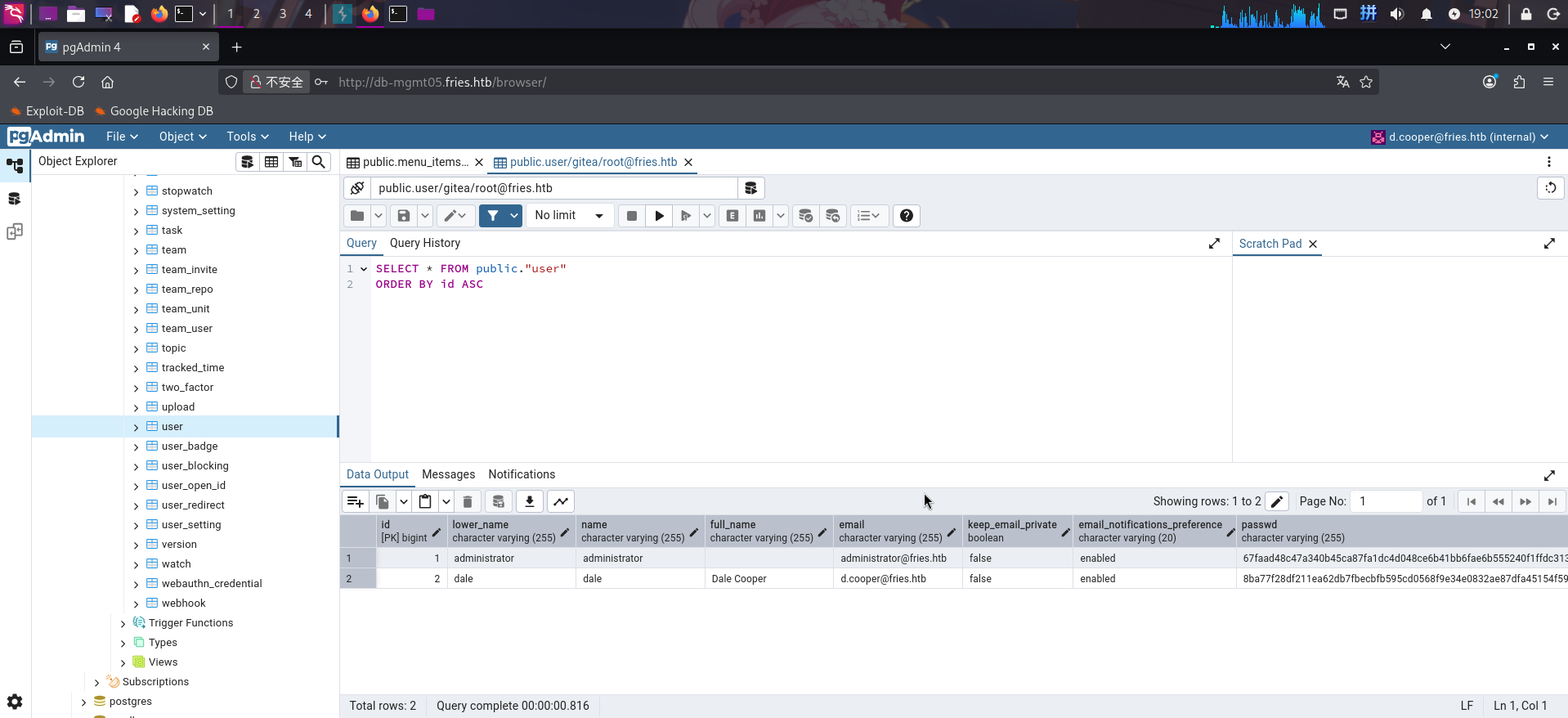Download results to file as CSV

click(530, 502)
